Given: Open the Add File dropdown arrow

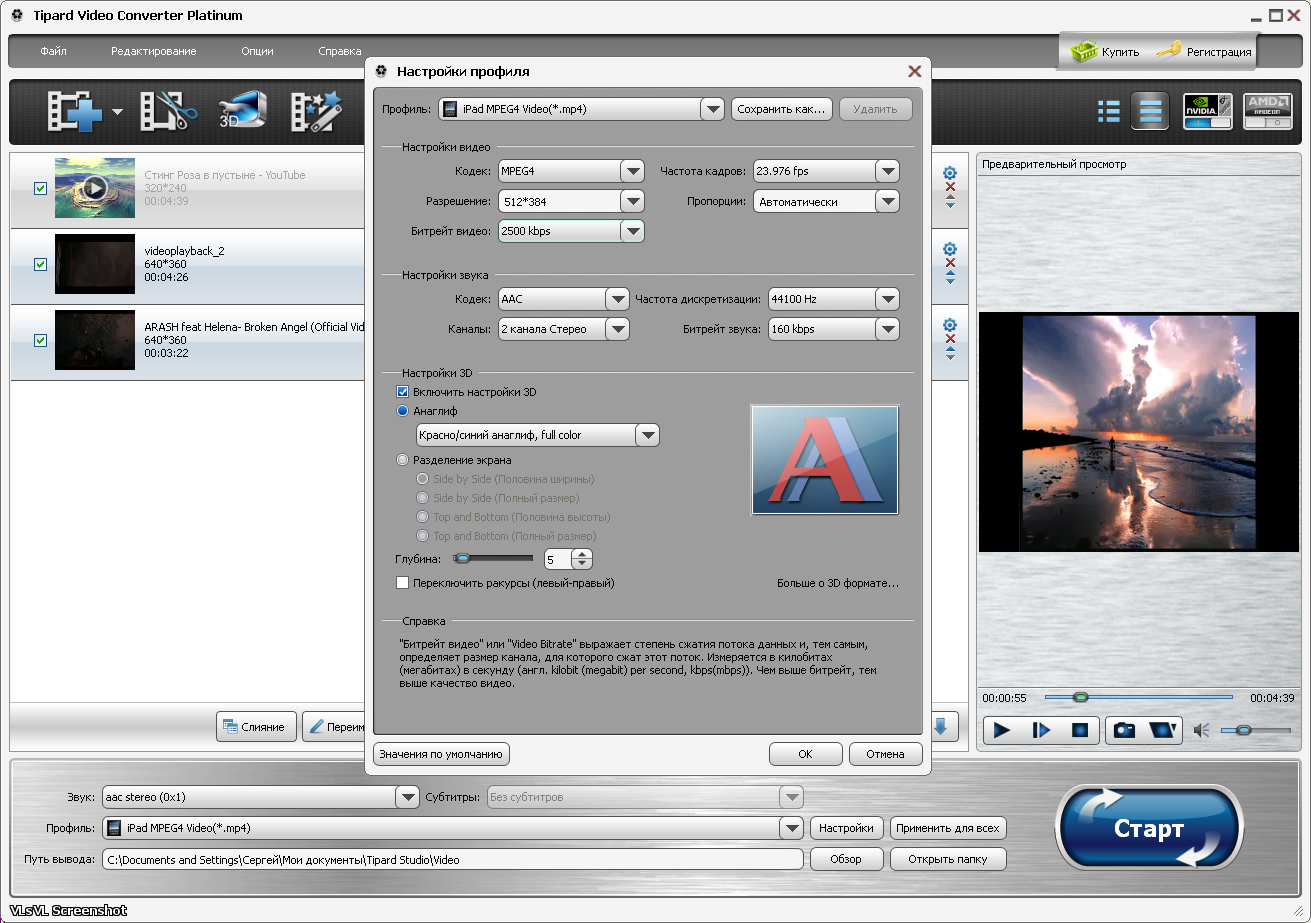Looking at the screenshot, I should (x=117, y=112).
